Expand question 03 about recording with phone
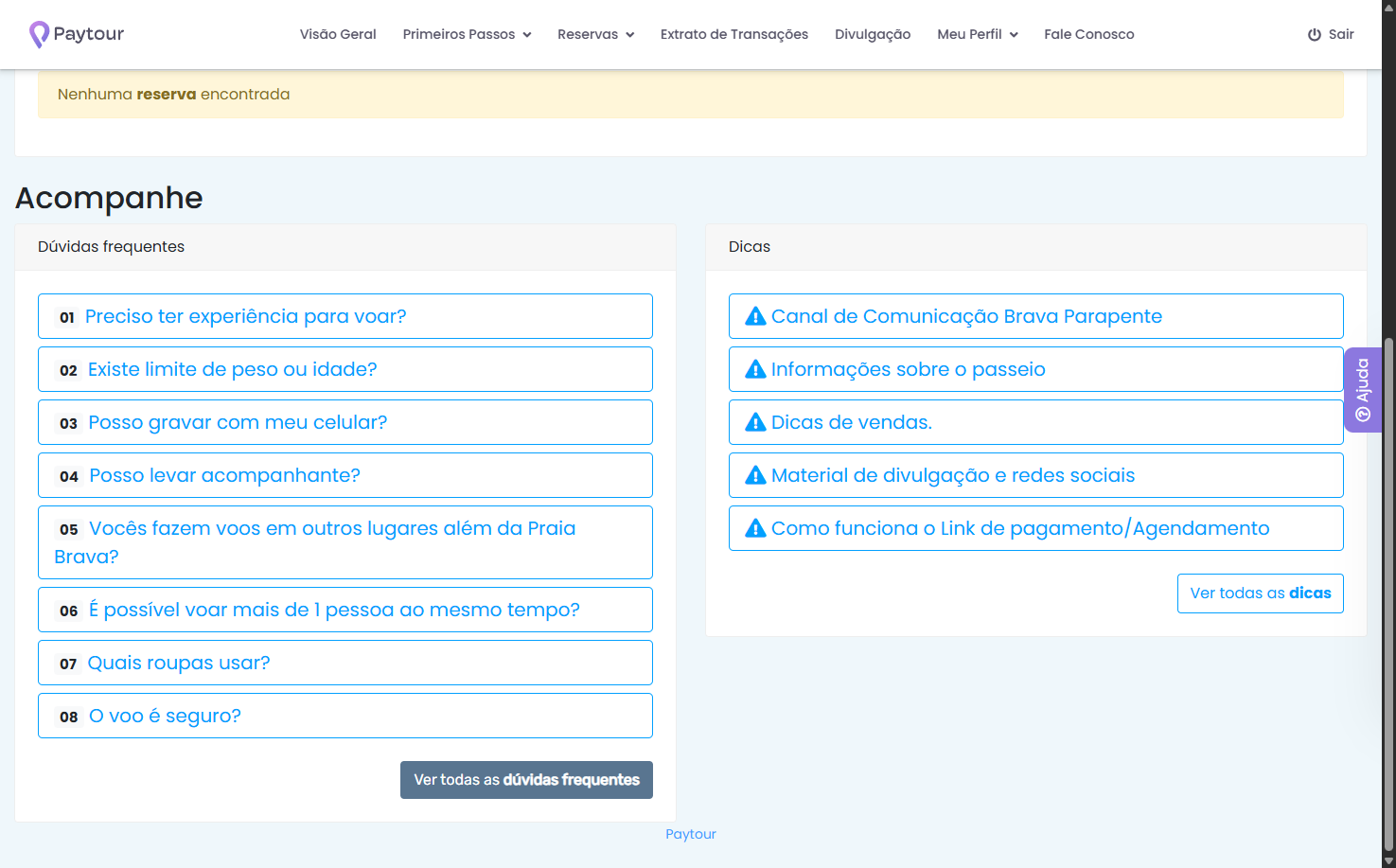This screenshot has height=868, width=1396. (345, 422)
